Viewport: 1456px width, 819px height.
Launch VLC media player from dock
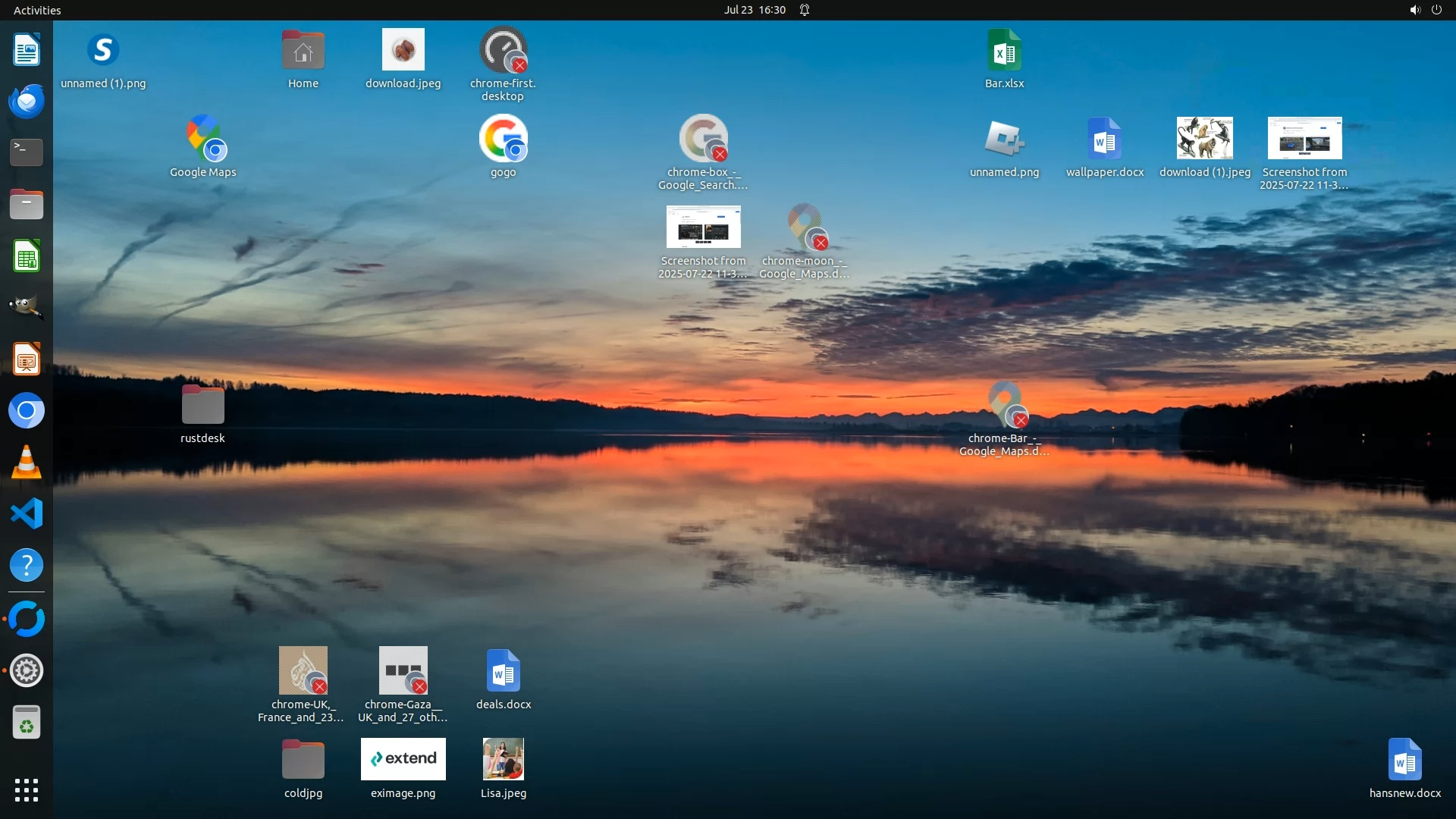click(27, 462)
